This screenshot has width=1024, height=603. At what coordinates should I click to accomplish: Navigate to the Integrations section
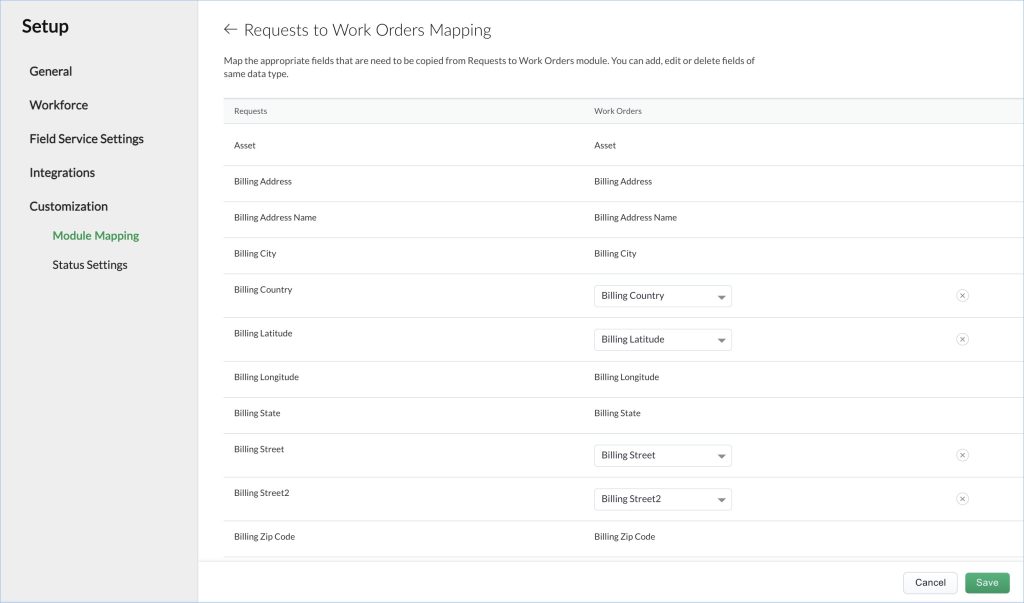pos(62,172)
